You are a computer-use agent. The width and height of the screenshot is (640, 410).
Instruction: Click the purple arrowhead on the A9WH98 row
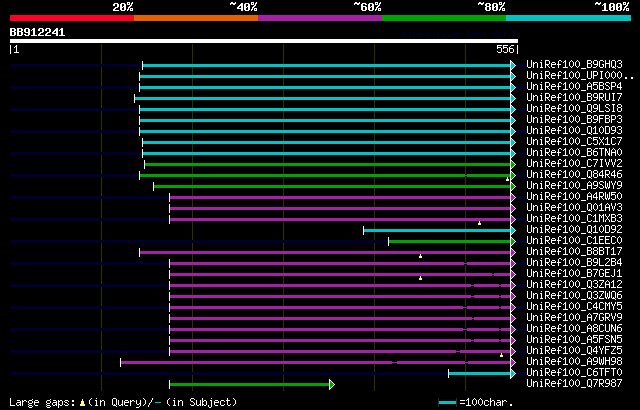pos(513,363)
